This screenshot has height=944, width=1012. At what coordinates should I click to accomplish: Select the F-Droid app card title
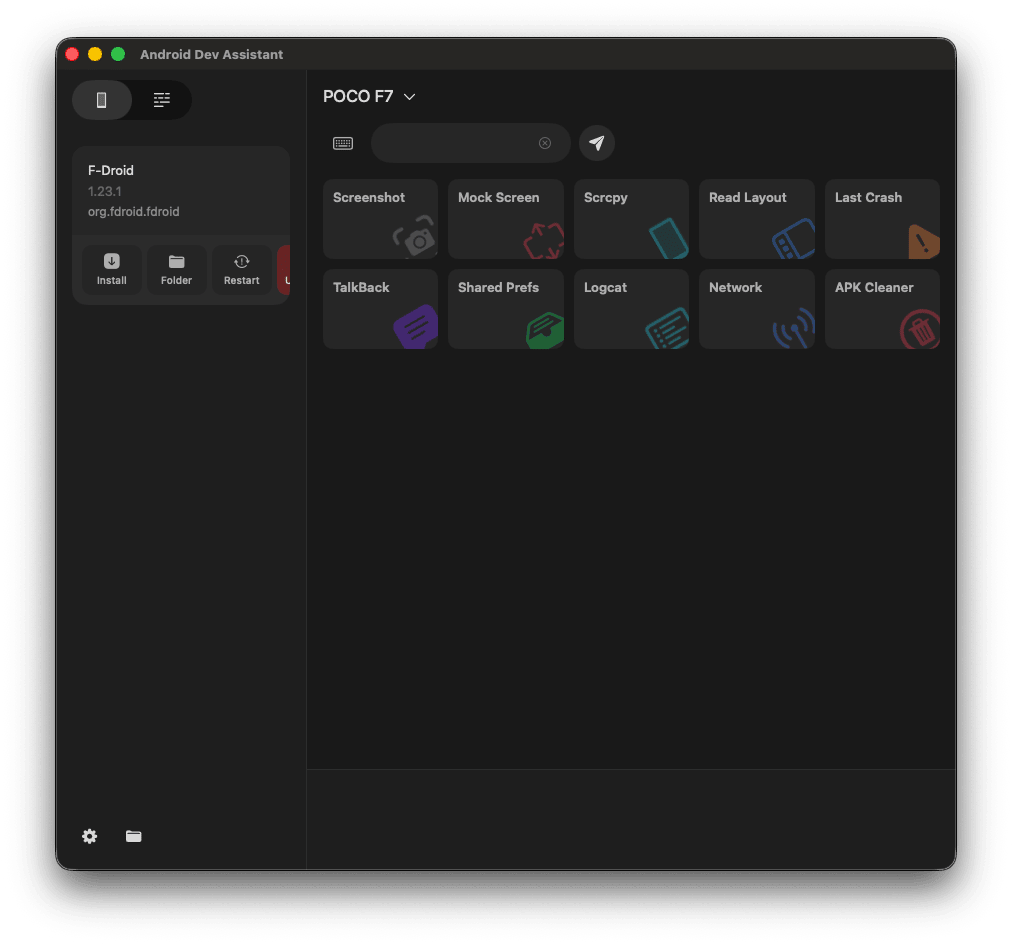point(110,170)
